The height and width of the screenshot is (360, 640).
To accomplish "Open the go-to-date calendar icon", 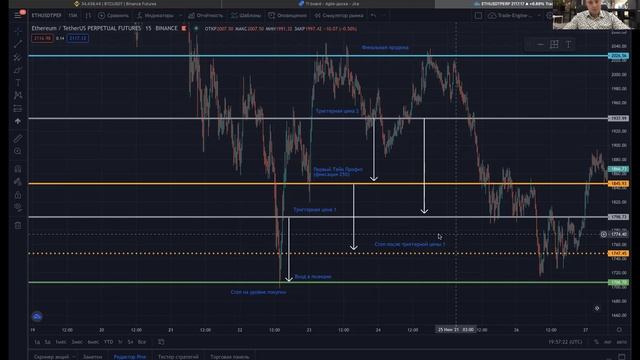I will tap(161, 342).
